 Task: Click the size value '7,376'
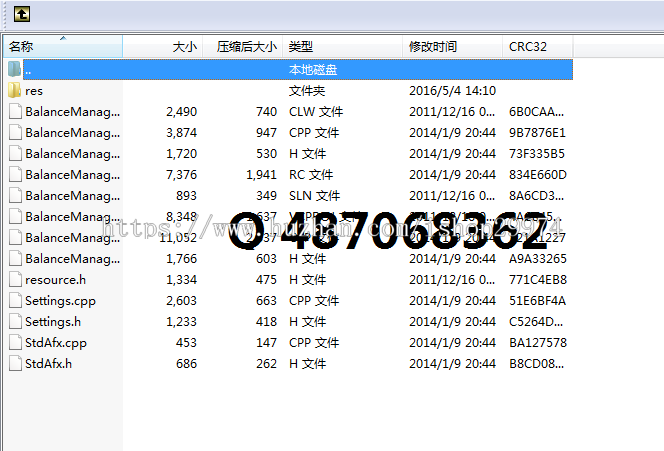pos(181,174)
